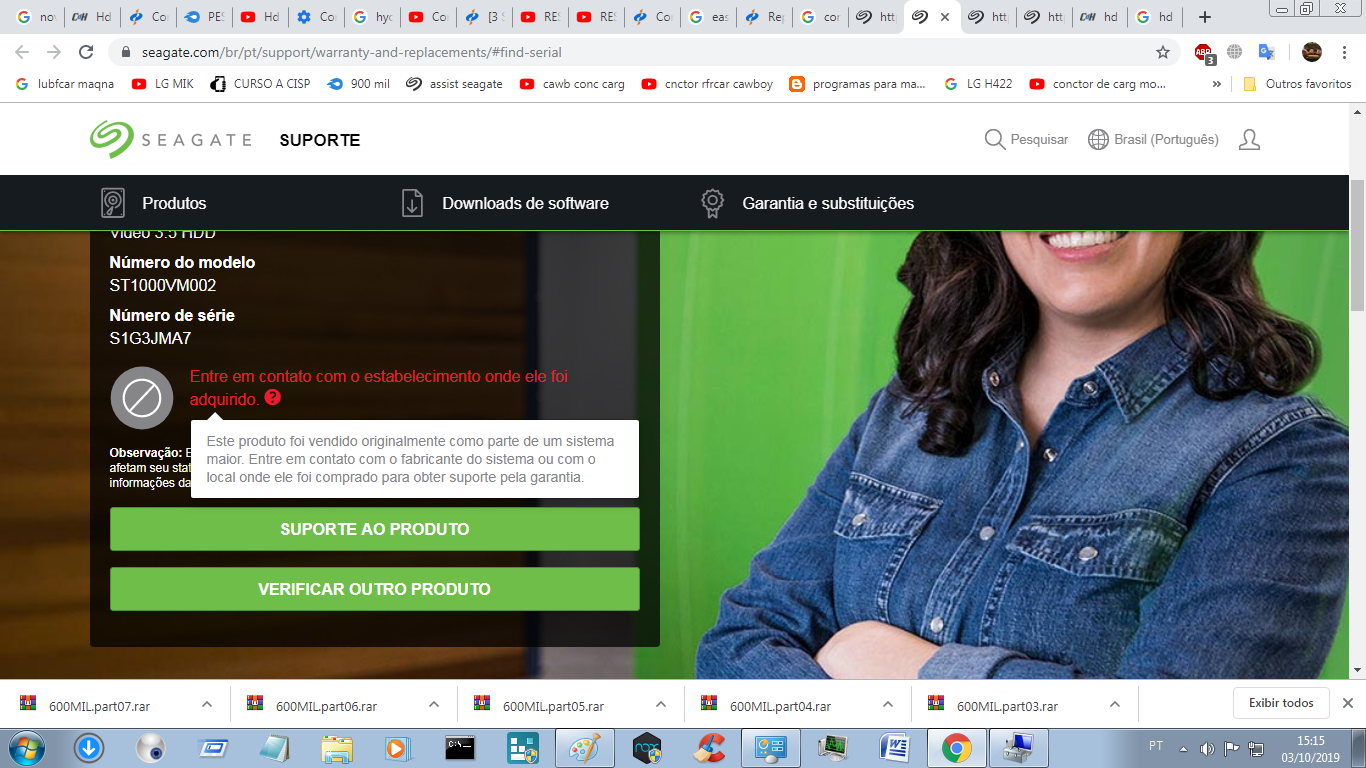The image size is (1366, 768).
Task: Switch to the PES tab
Action: (x=205, y=17)
